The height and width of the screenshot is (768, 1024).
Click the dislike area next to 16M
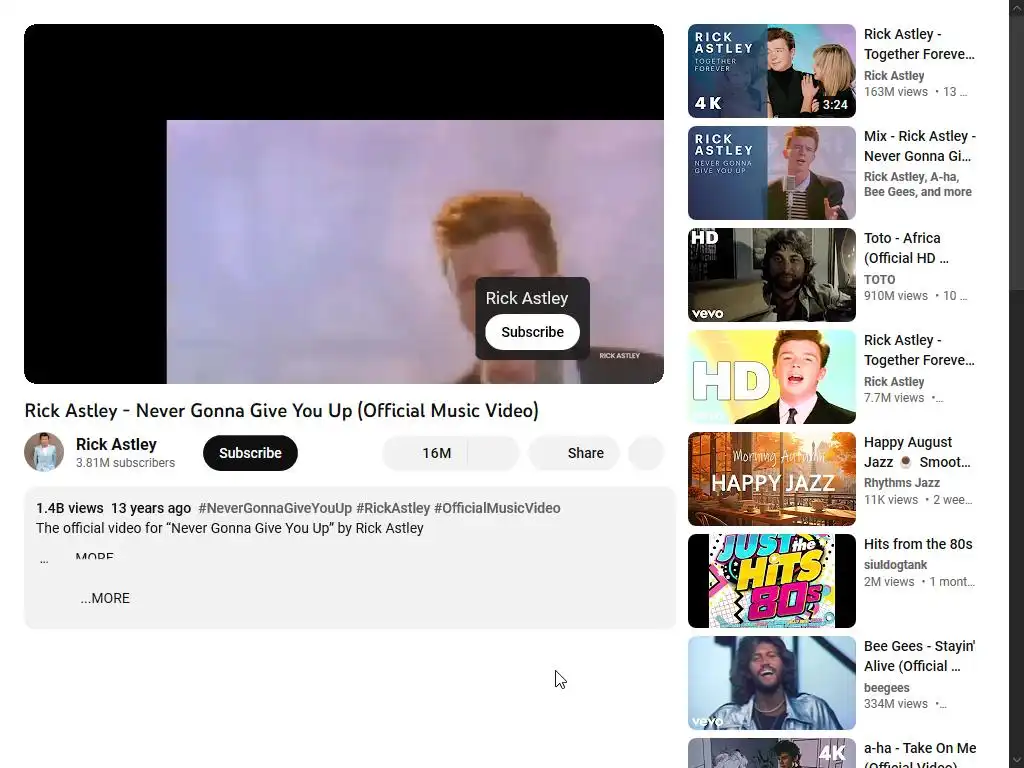[x=494, y=453]
